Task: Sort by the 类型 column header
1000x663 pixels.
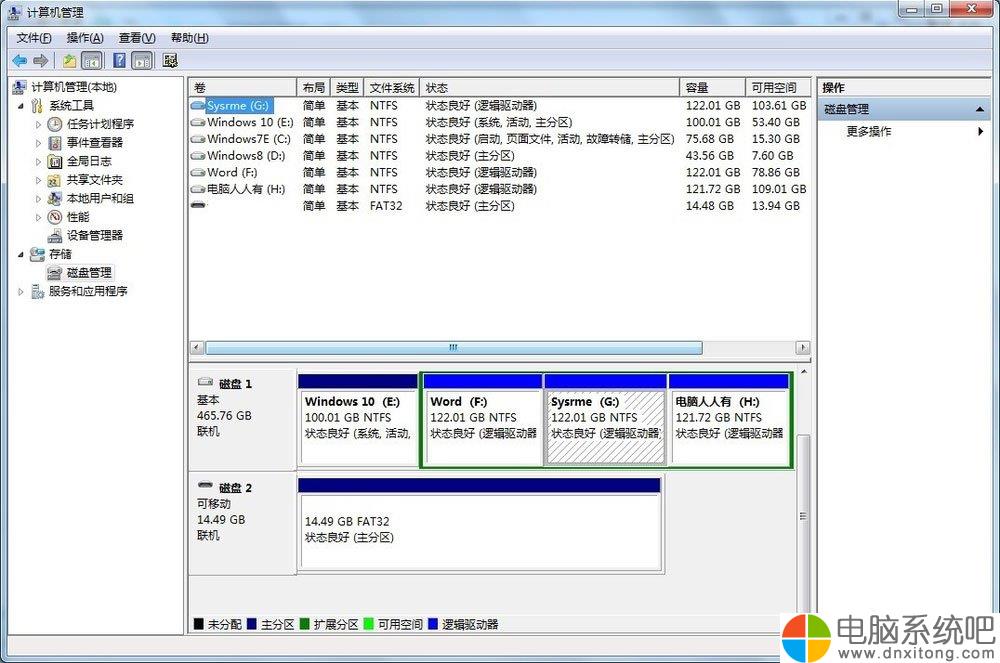Action: [x=348, y=88]
